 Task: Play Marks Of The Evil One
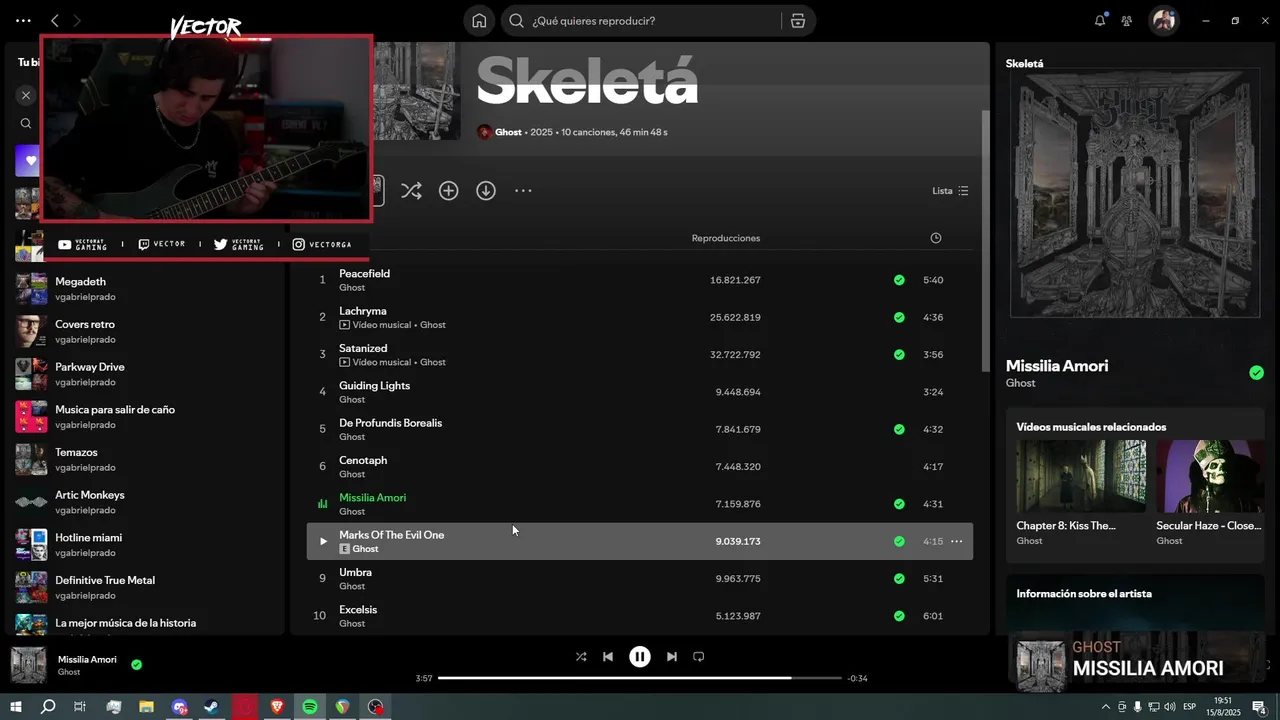[x=323, y=541]
